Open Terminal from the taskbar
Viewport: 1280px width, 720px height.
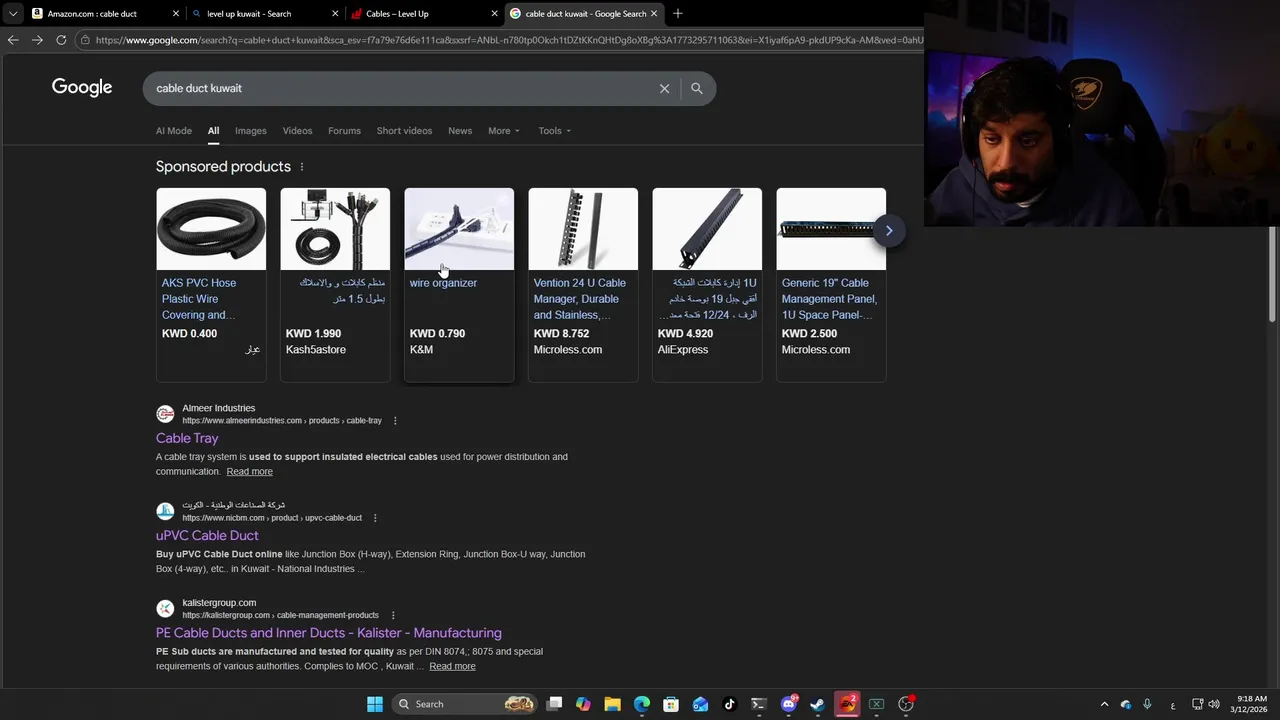758,704
